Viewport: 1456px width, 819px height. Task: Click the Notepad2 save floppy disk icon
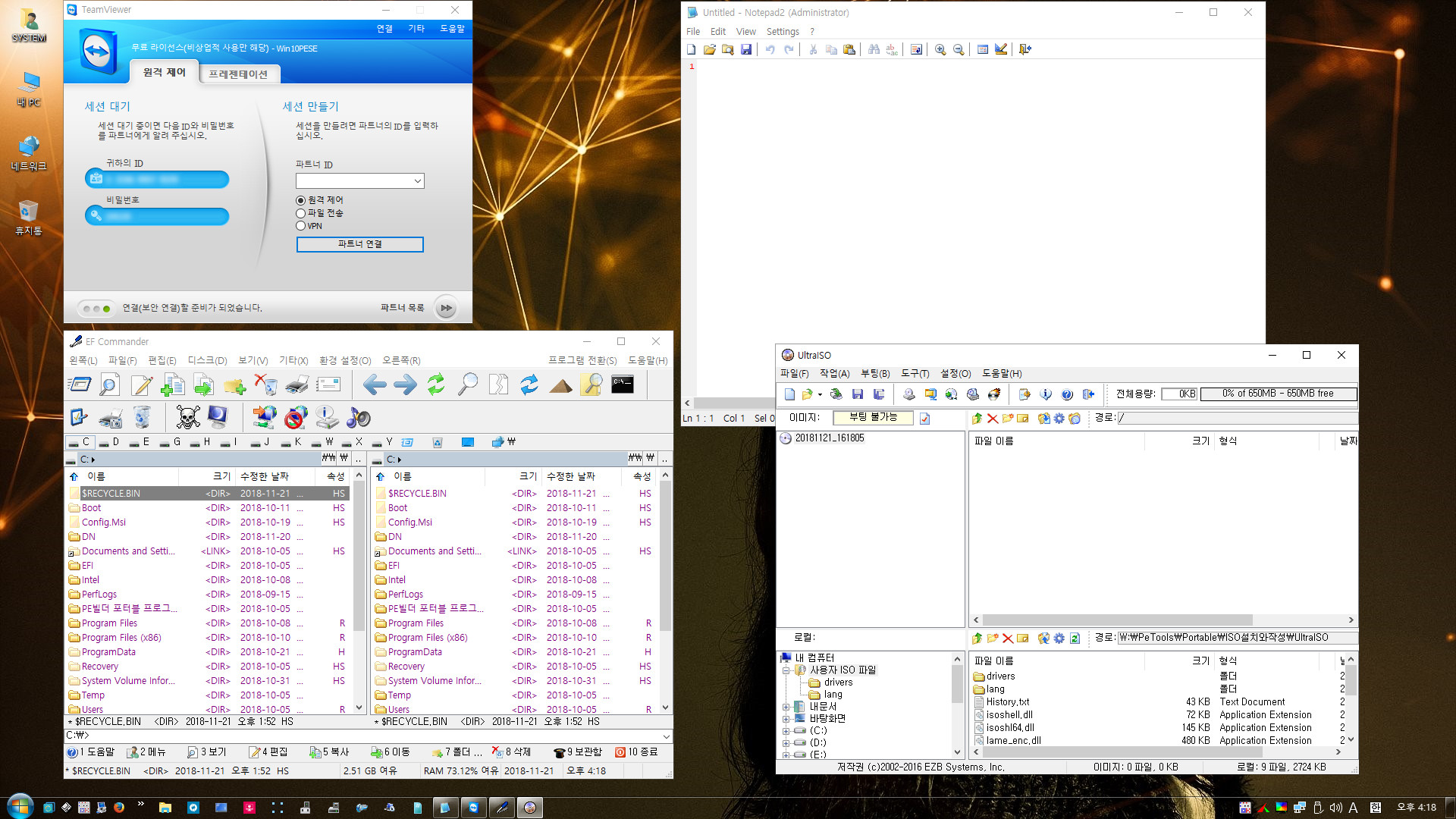pyautogui.click(x=746, y=49)
